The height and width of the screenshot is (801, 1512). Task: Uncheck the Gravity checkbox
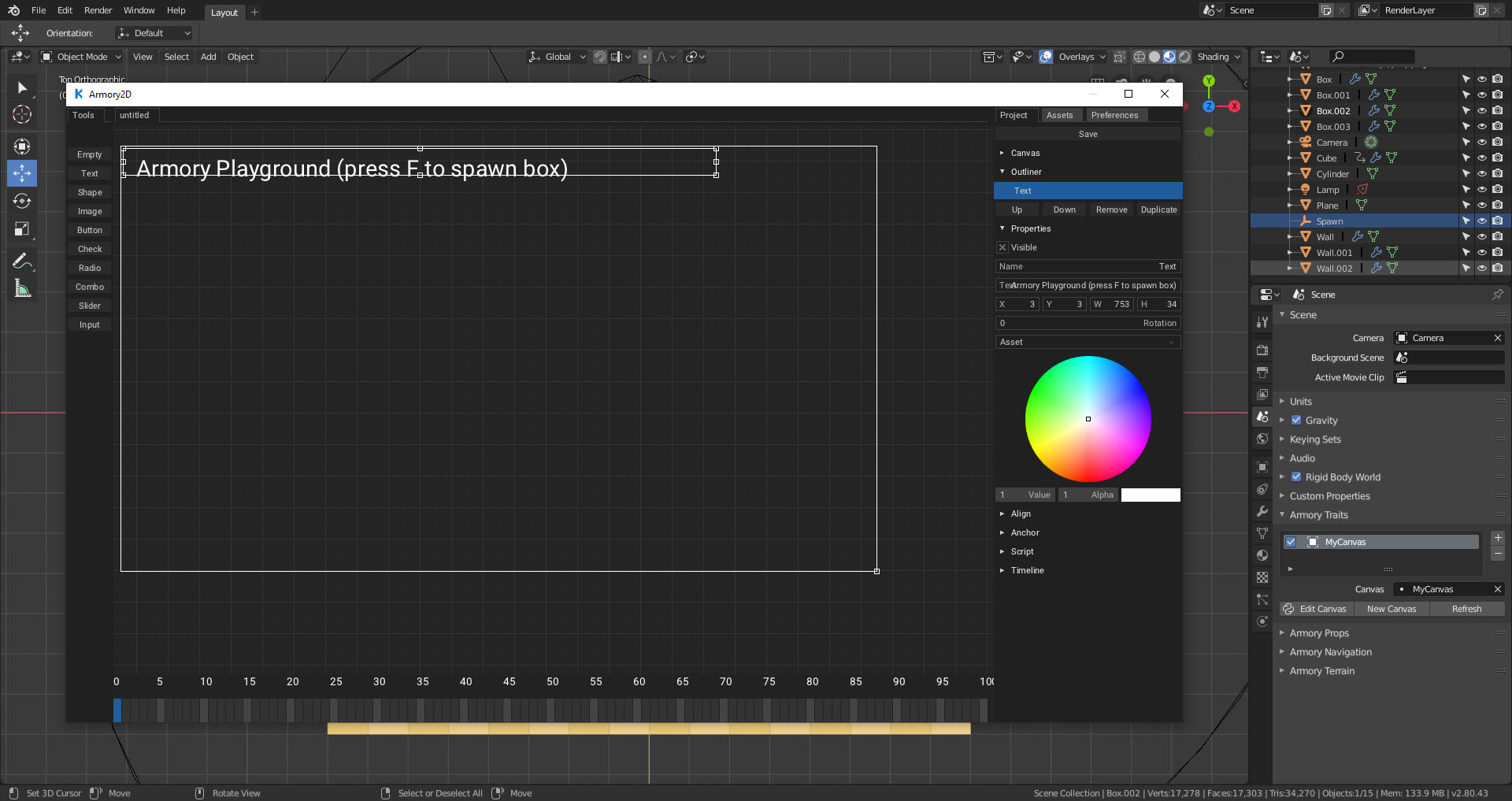point(1296,421)
